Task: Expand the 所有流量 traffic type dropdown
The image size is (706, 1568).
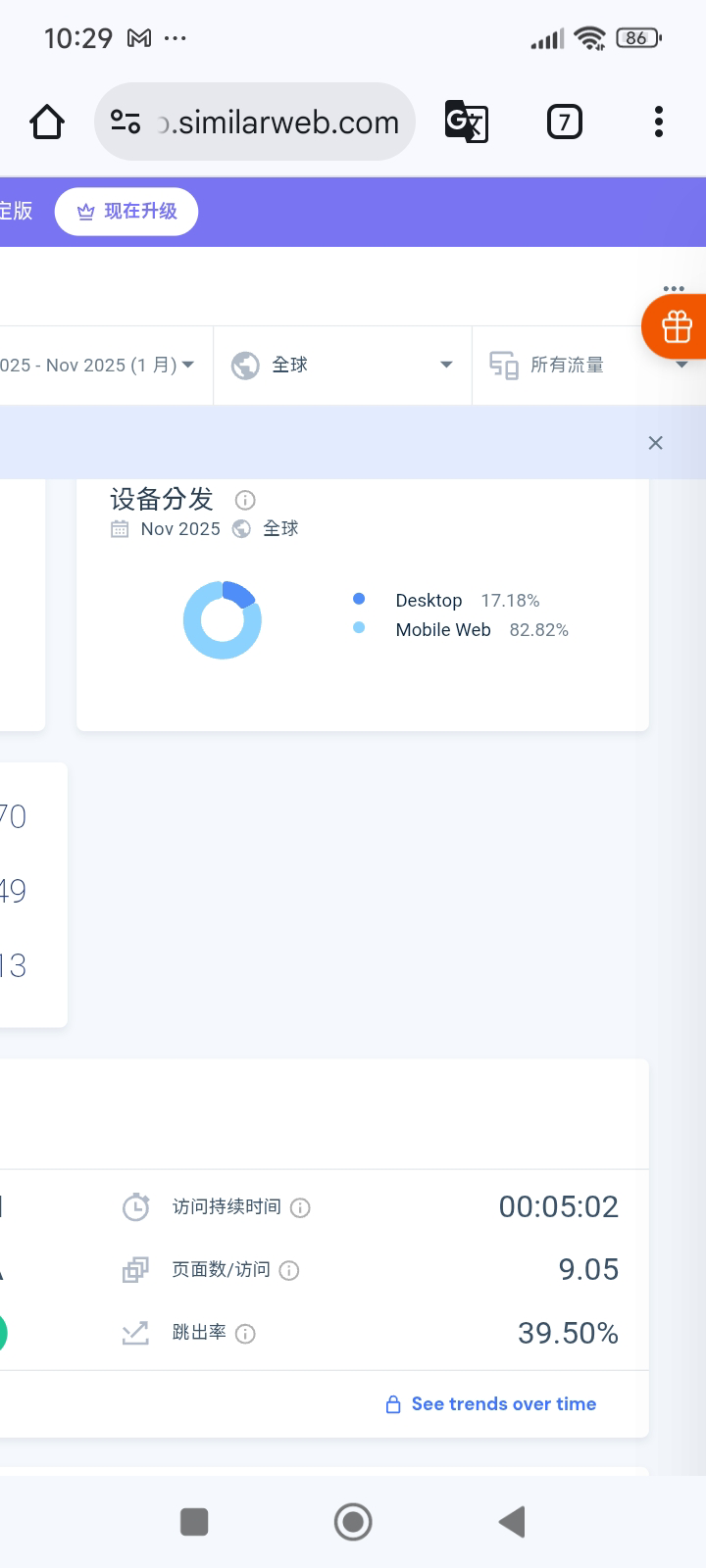Action: [588, 366]
